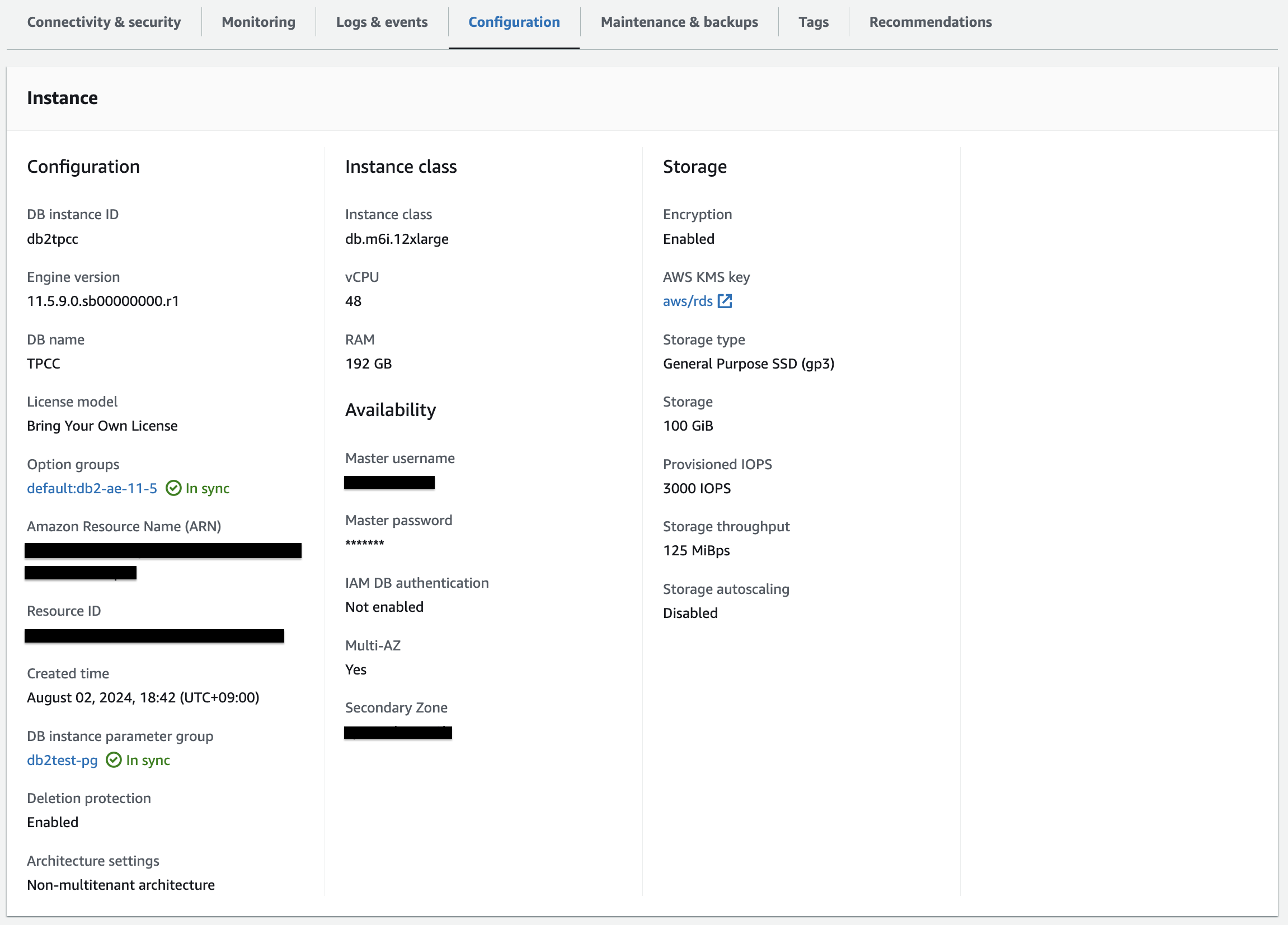The image size is (1288, 925).
Task: Click the General Purpose SSD (gp3) storage type
Action: pos(749,363)
